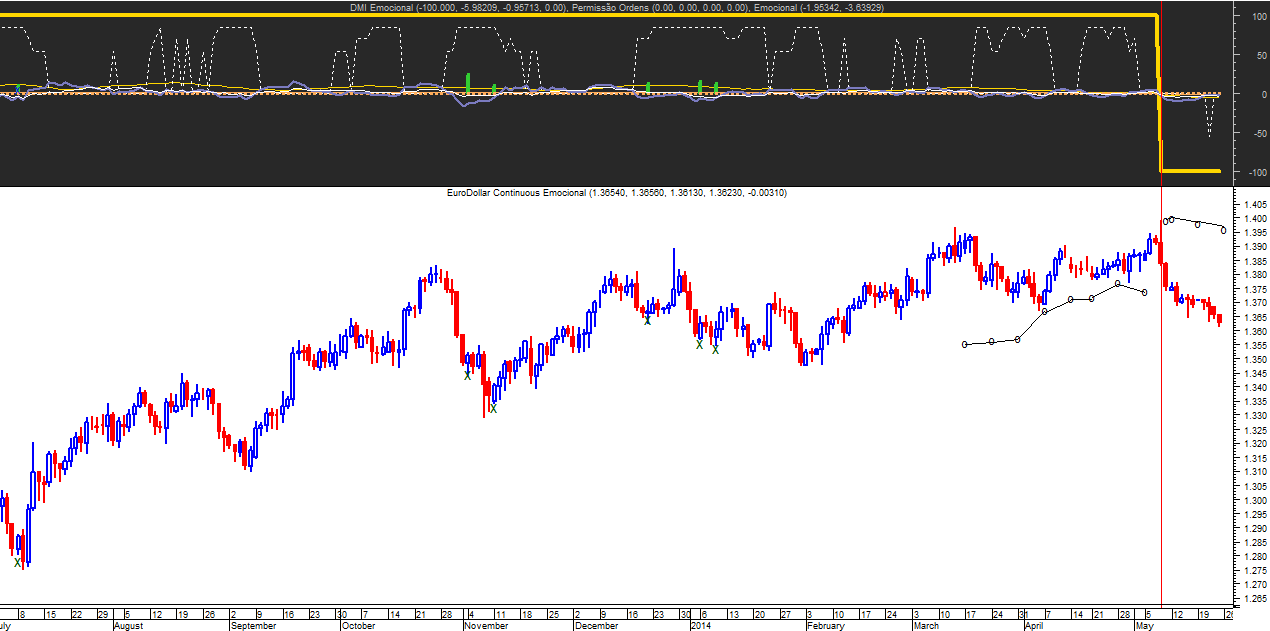The height and width of the screenshot is (631, 1270).
Task: Click the August month label on time axis
Action: click(x=128, y=626)
